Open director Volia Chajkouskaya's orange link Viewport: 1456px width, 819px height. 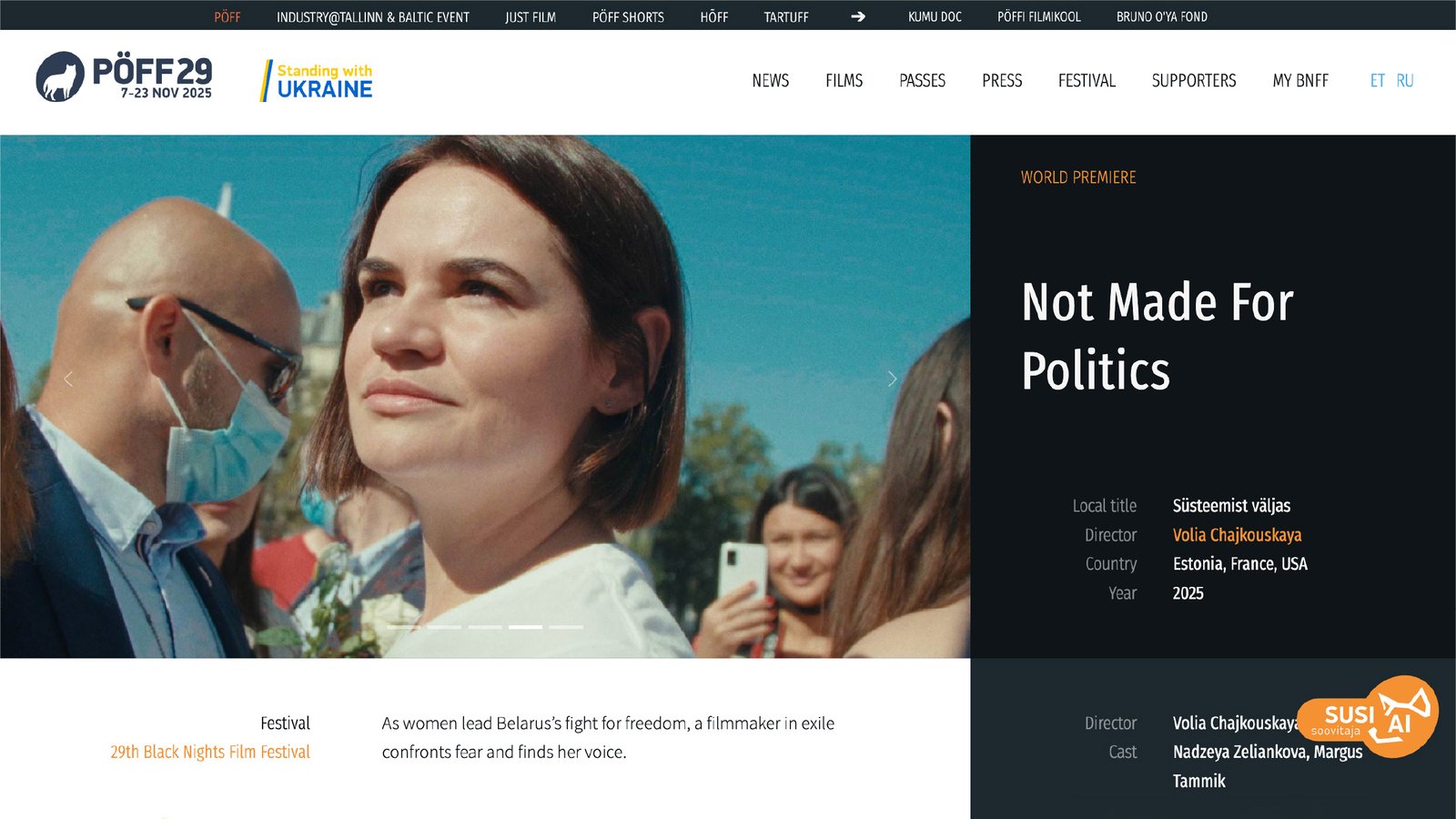tap(1237, 535)
